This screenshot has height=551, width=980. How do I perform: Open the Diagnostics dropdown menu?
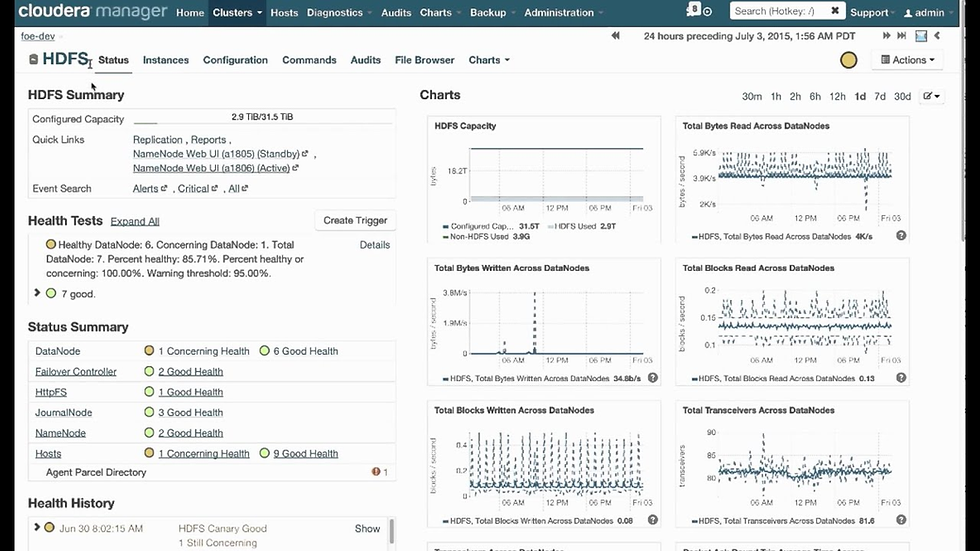pos(339,12)
